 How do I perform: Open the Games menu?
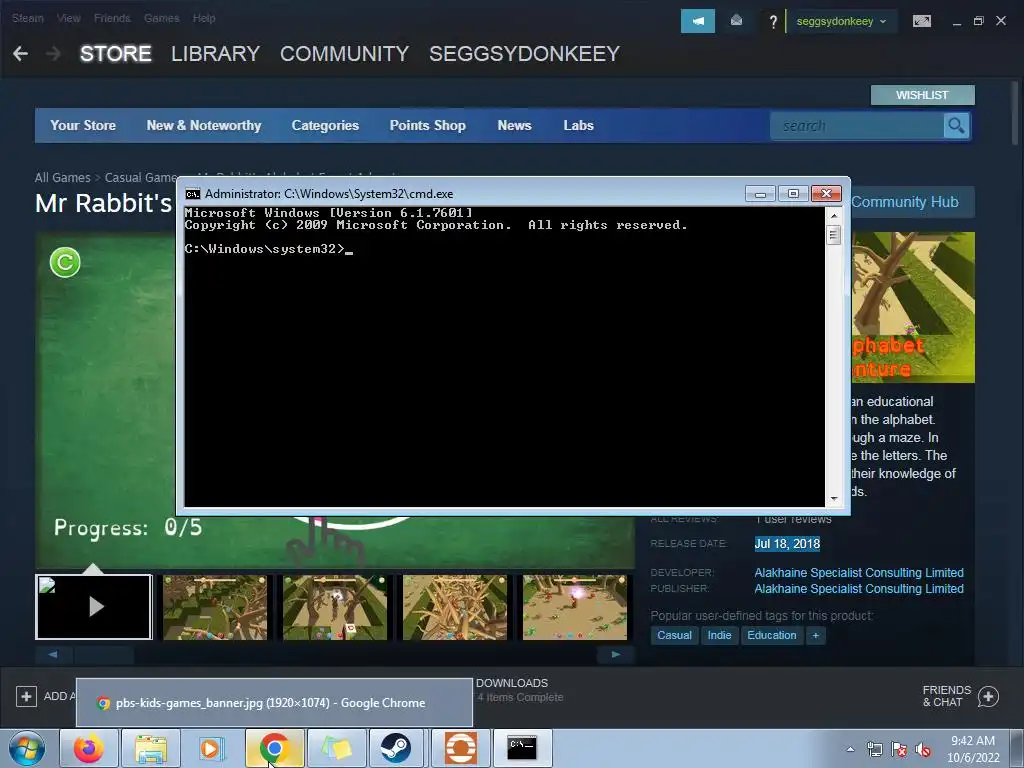tap(162, 18)
